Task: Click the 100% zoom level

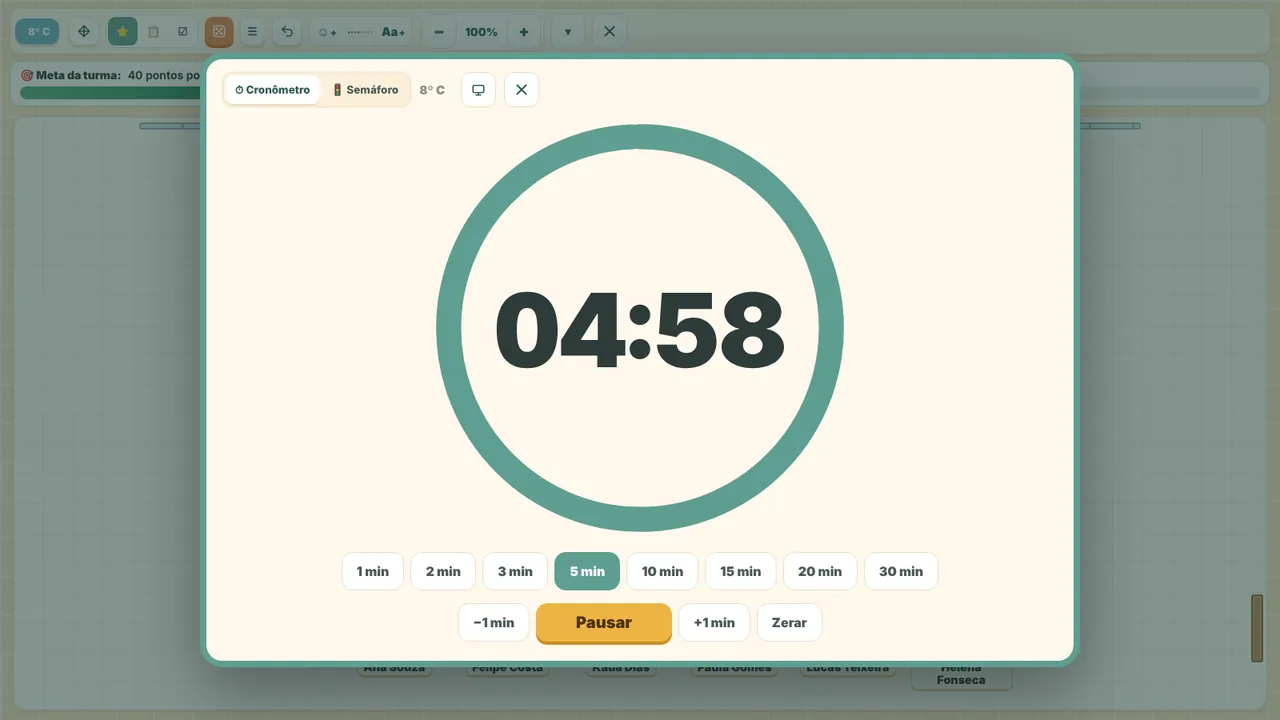Action: pos(481,32)
